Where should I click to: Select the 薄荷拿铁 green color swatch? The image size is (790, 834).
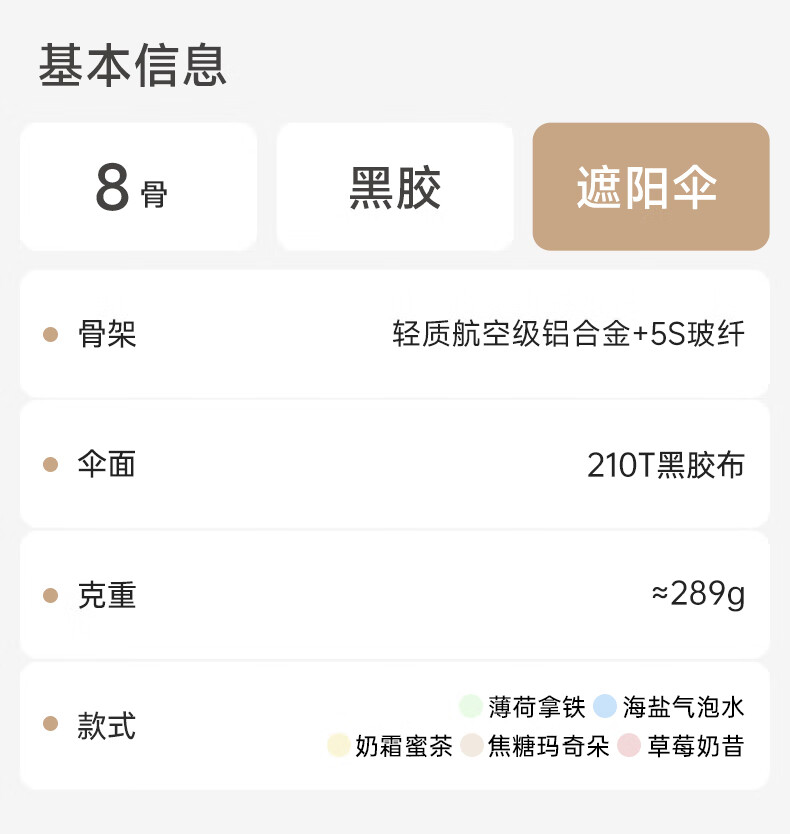click(471, 707)
